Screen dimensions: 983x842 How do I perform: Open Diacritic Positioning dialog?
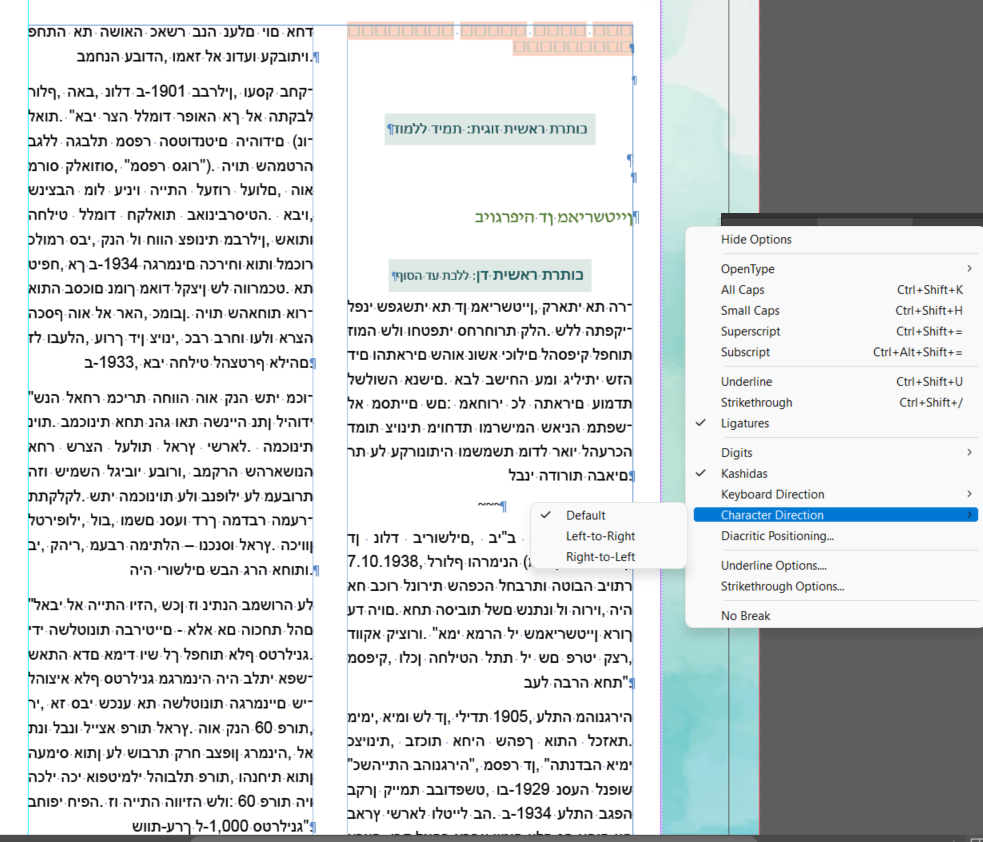(x=777, y=536)
